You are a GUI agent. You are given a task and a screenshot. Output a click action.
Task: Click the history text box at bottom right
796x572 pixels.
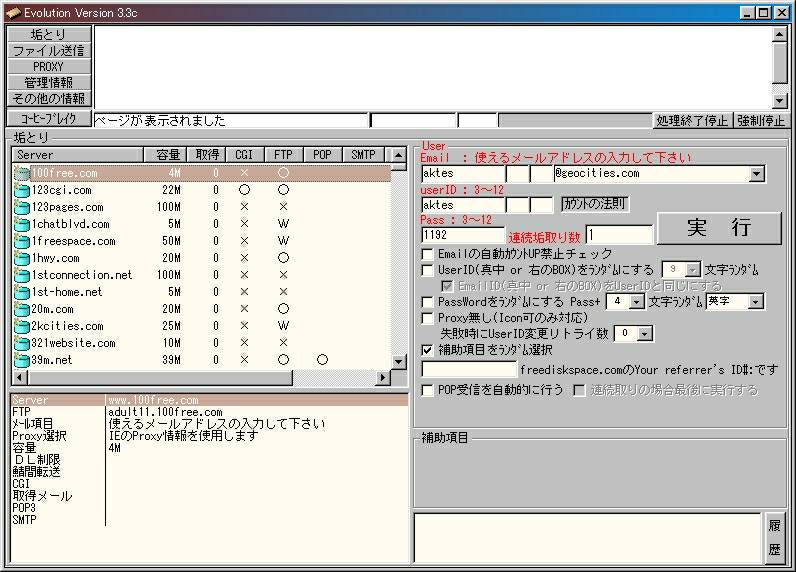coord(587,538)
